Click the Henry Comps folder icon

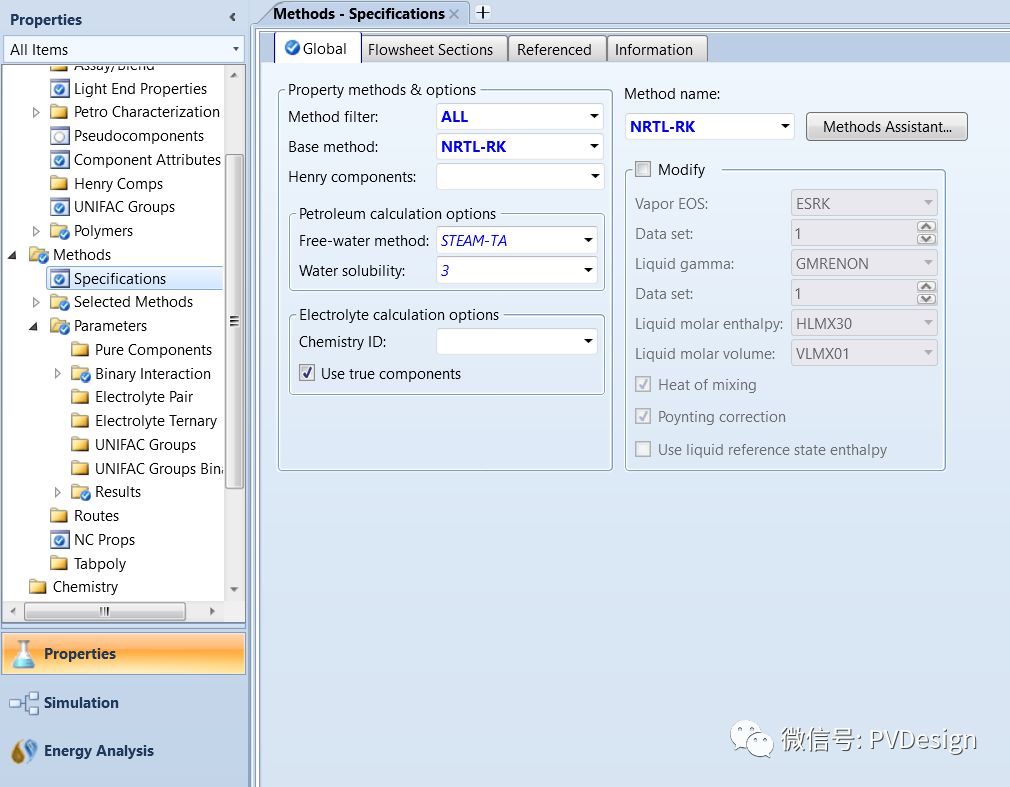[x=59, y=184]
